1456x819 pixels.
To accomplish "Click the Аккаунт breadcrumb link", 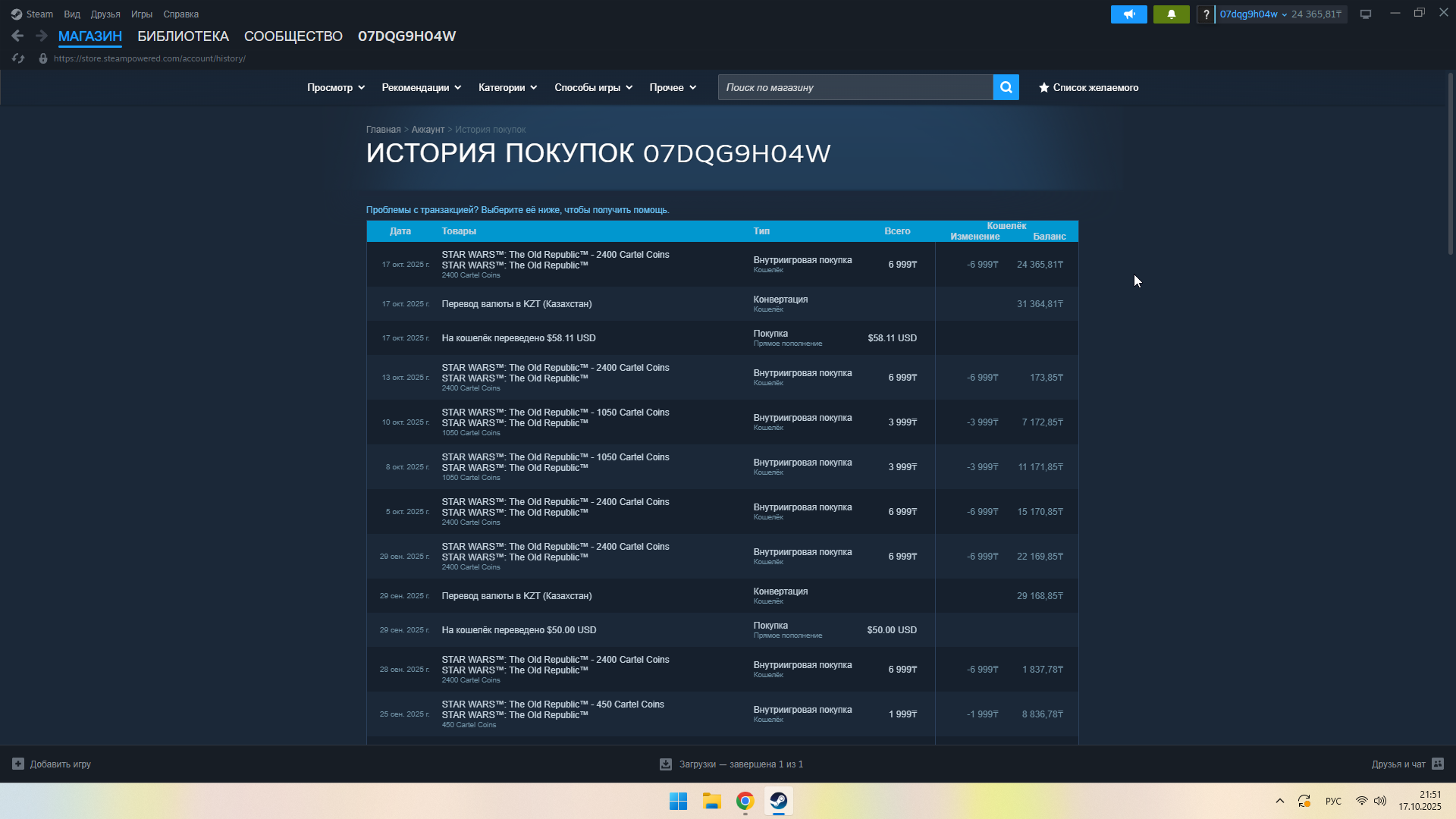I will (428, 130).
